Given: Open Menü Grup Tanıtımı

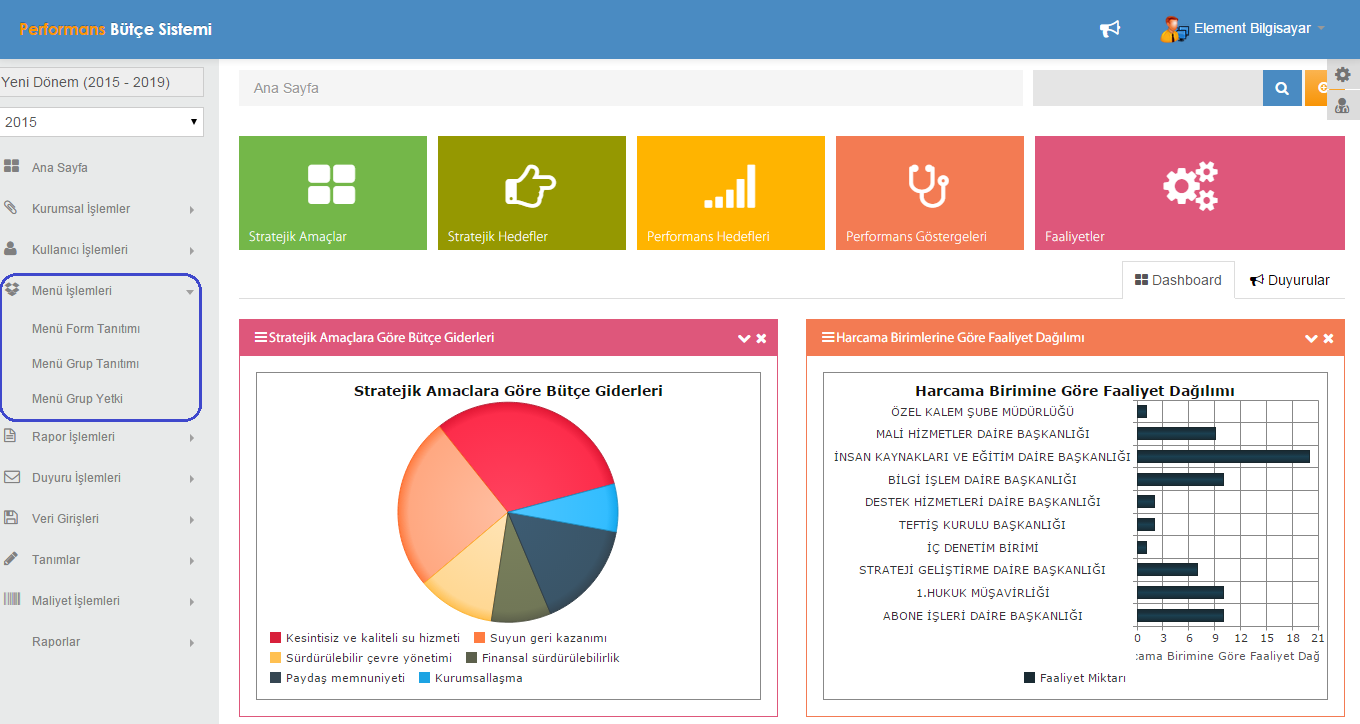Looking at the screenshot, I should point(85,363).
